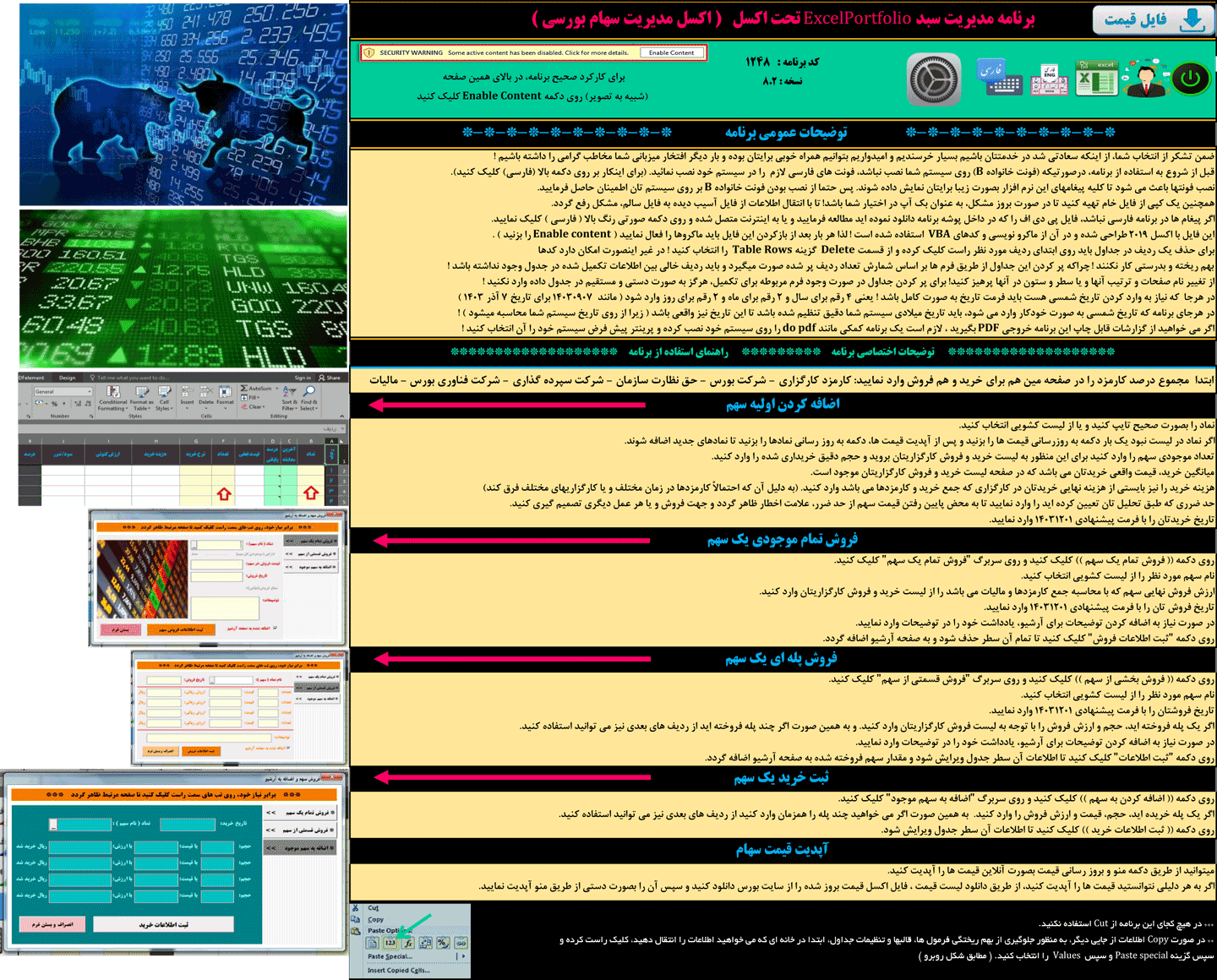1217x980 pixels.
Task: Click Enable Content in the security warning
Action: pyautogui.click(x=671, y=52)
